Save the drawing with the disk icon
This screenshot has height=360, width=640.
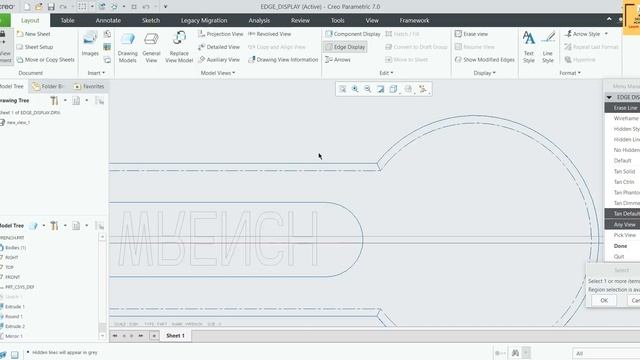pyautogui.click(x=51, y=7)
